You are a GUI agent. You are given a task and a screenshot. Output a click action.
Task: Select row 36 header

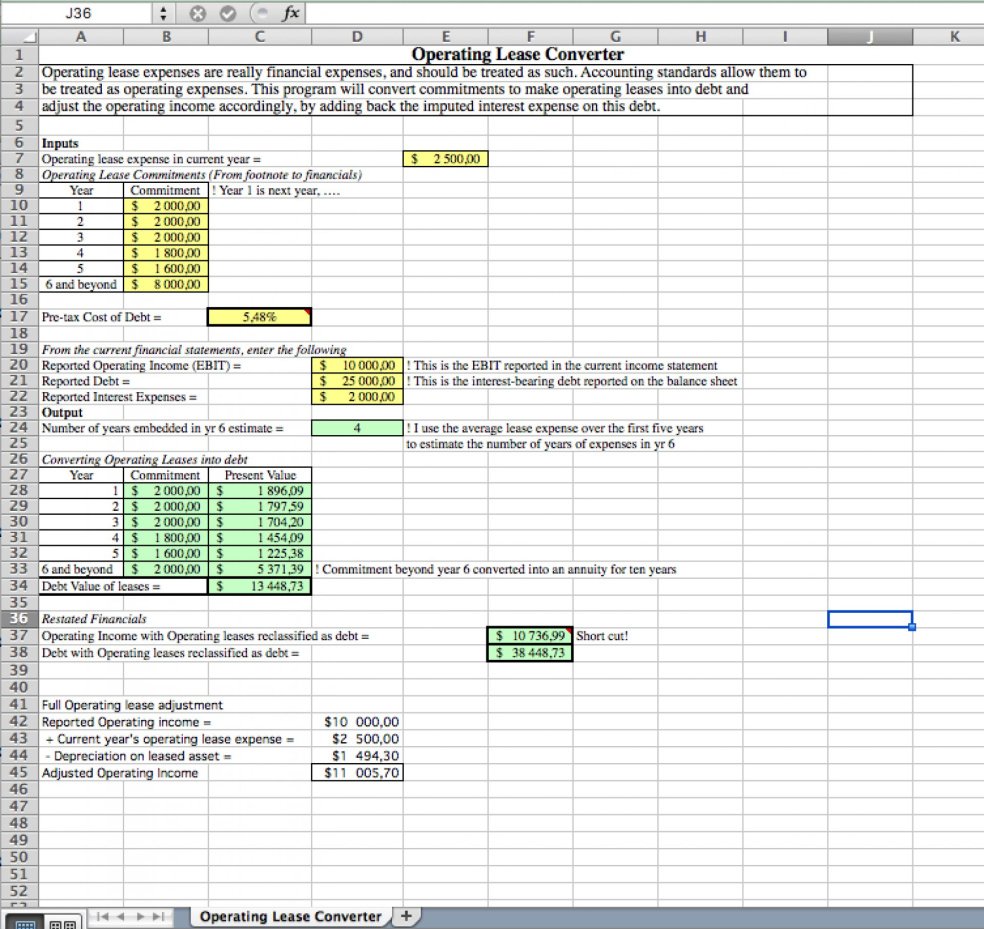click(x=18, y=618)
